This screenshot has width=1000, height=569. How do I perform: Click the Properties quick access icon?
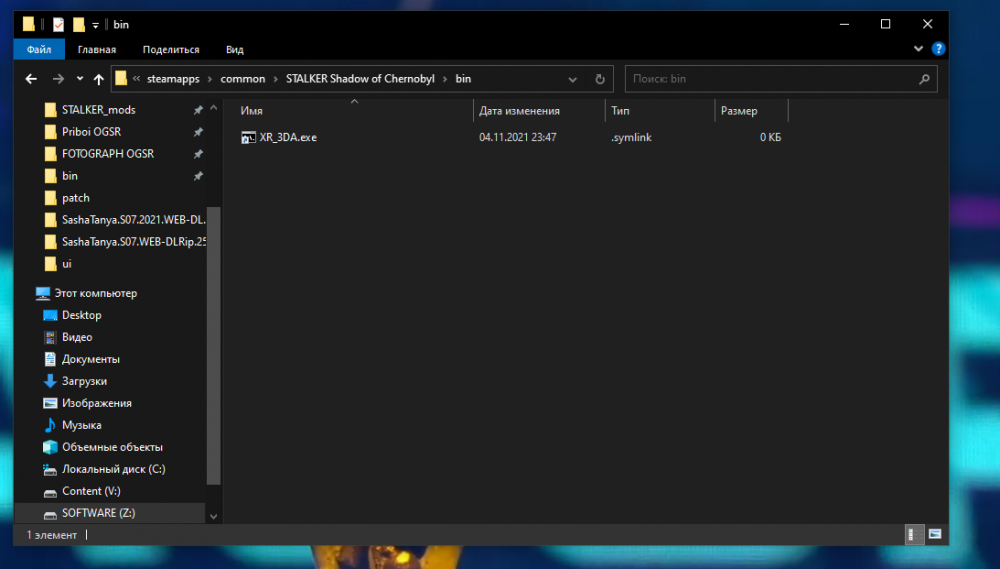[58, 24]
